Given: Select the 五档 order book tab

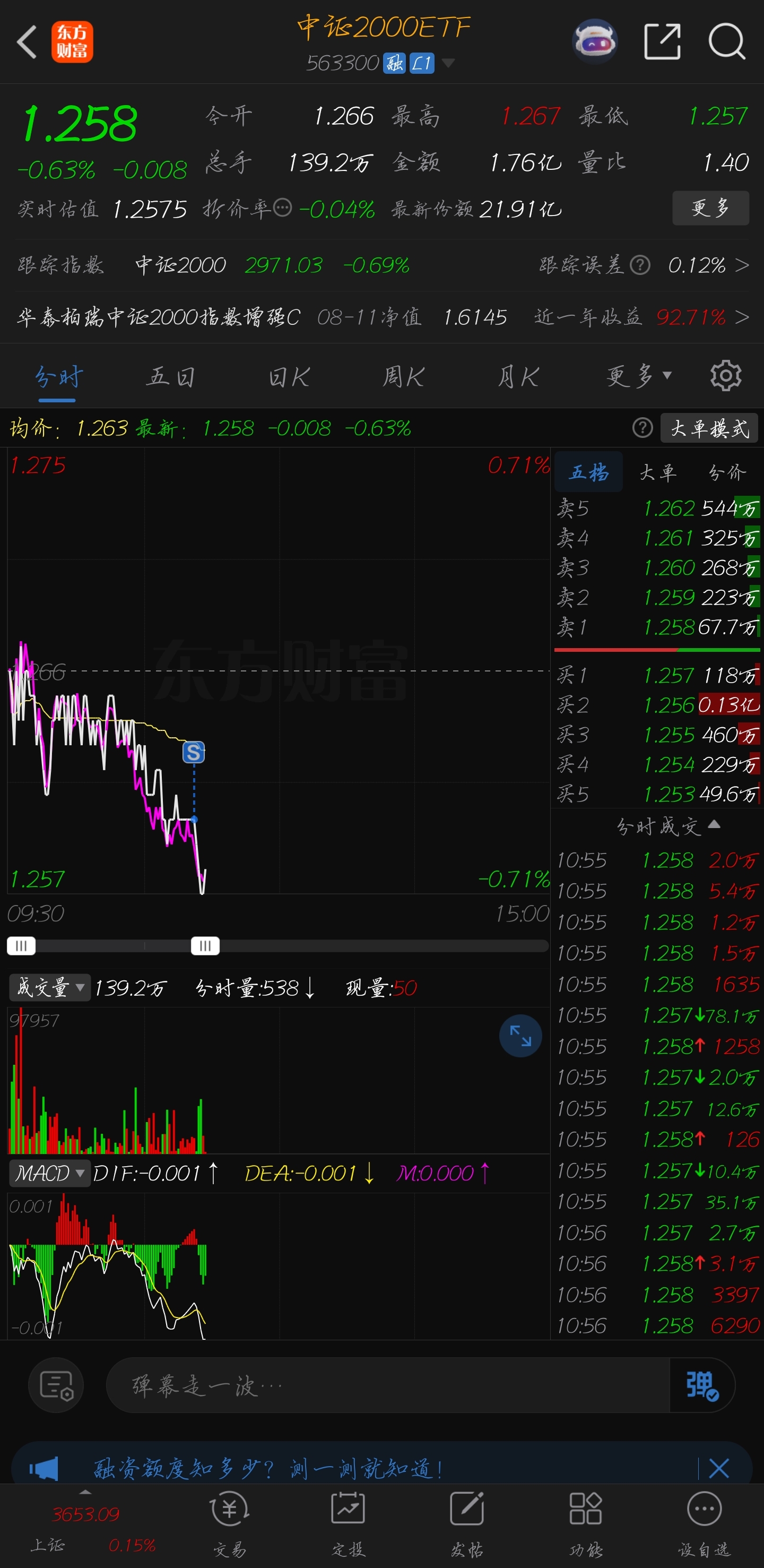Looking at the screenshot, I should 588,472.
